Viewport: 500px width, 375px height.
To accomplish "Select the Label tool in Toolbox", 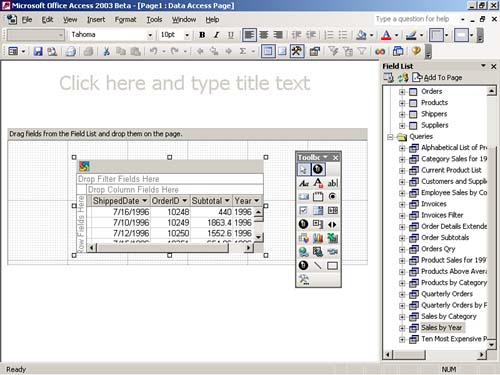I will pos(303,183).
